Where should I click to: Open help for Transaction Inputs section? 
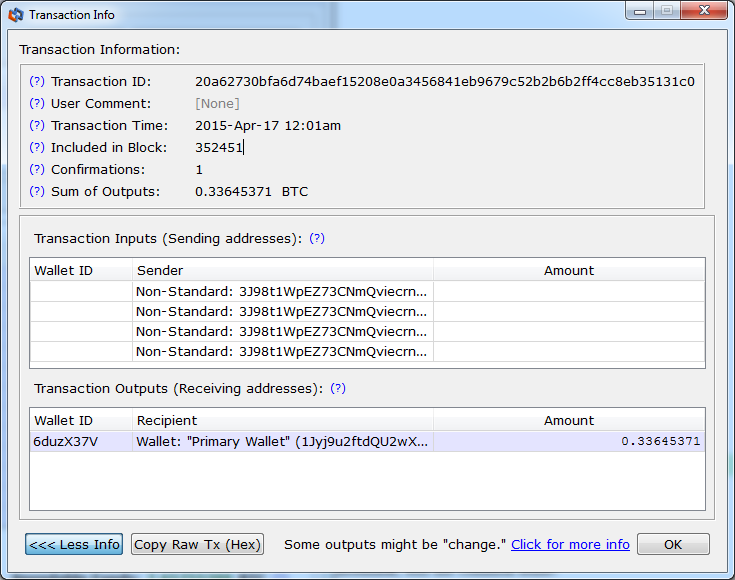coord(317,239)
